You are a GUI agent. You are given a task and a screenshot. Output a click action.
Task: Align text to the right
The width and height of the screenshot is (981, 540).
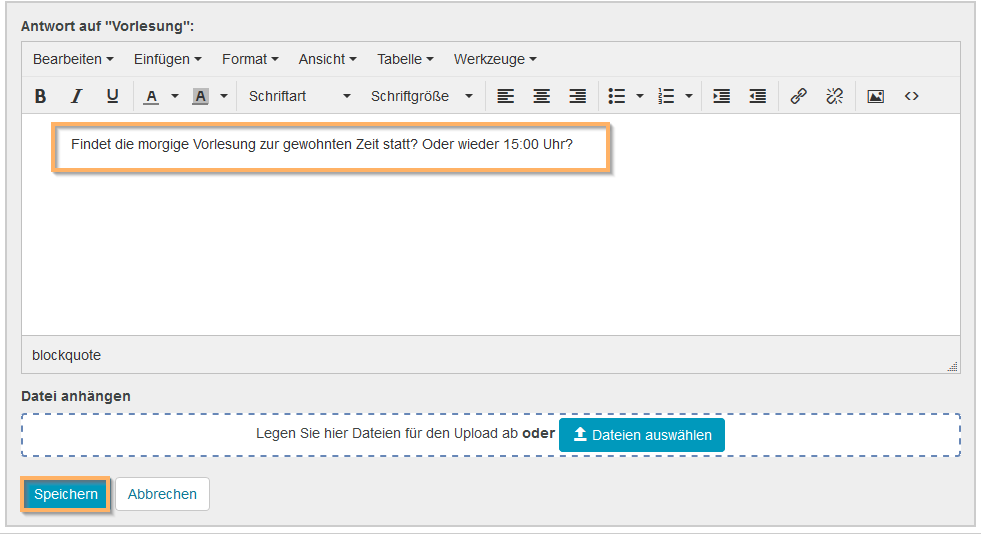click(577, 96)
